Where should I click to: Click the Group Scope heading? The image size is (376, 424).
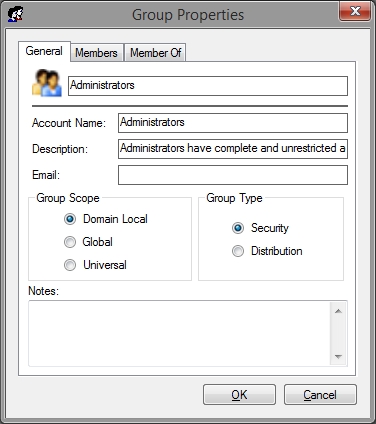coord(68,198)
